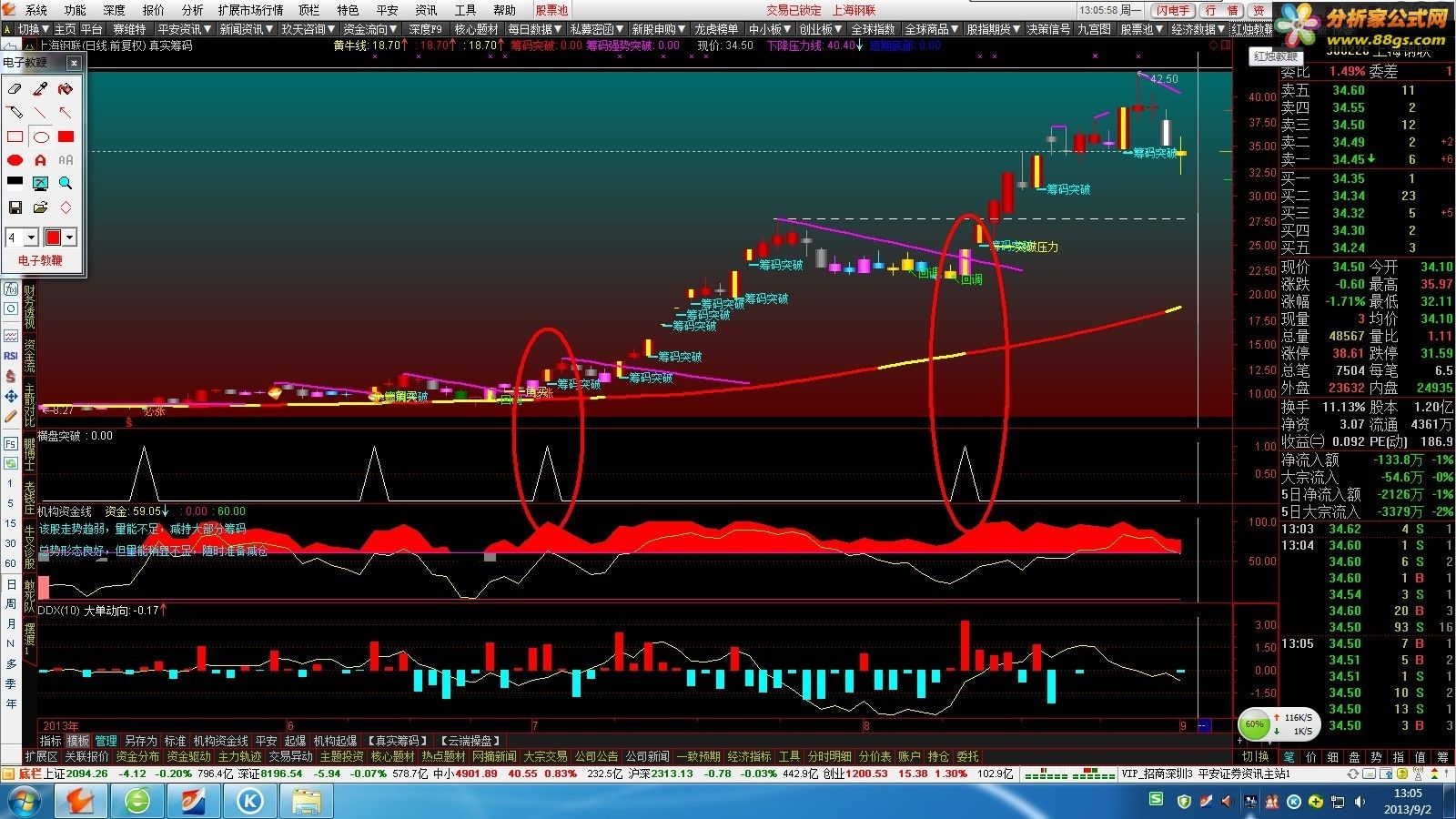The image size is (1456, 819).
Task: Open the 帮助 menu
Action: click(504, 10)
